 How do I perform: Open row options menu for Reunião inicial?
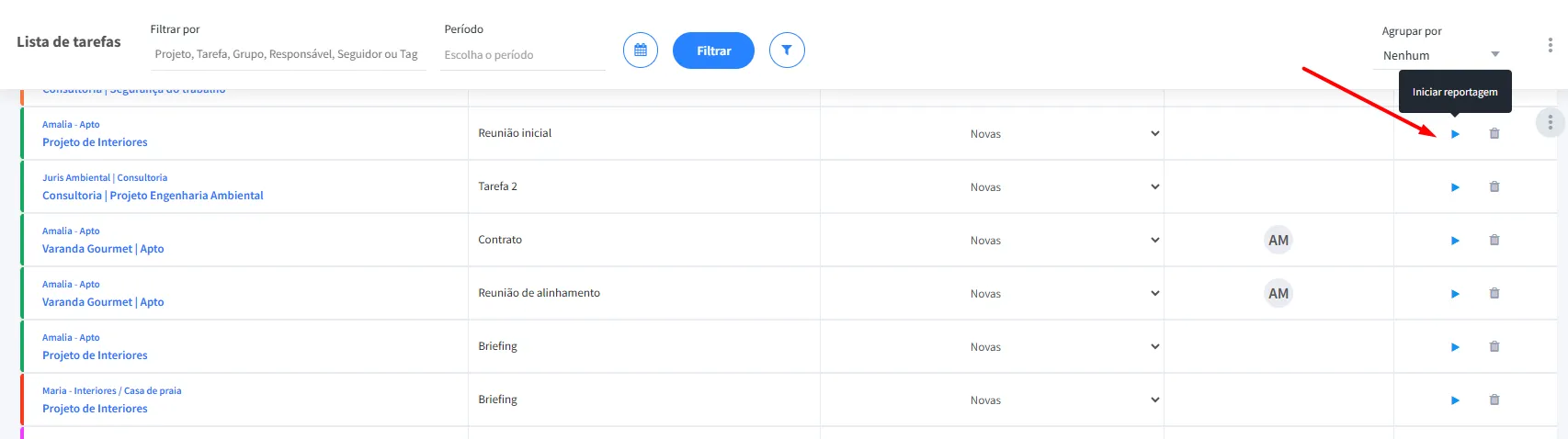(1551, 122)
